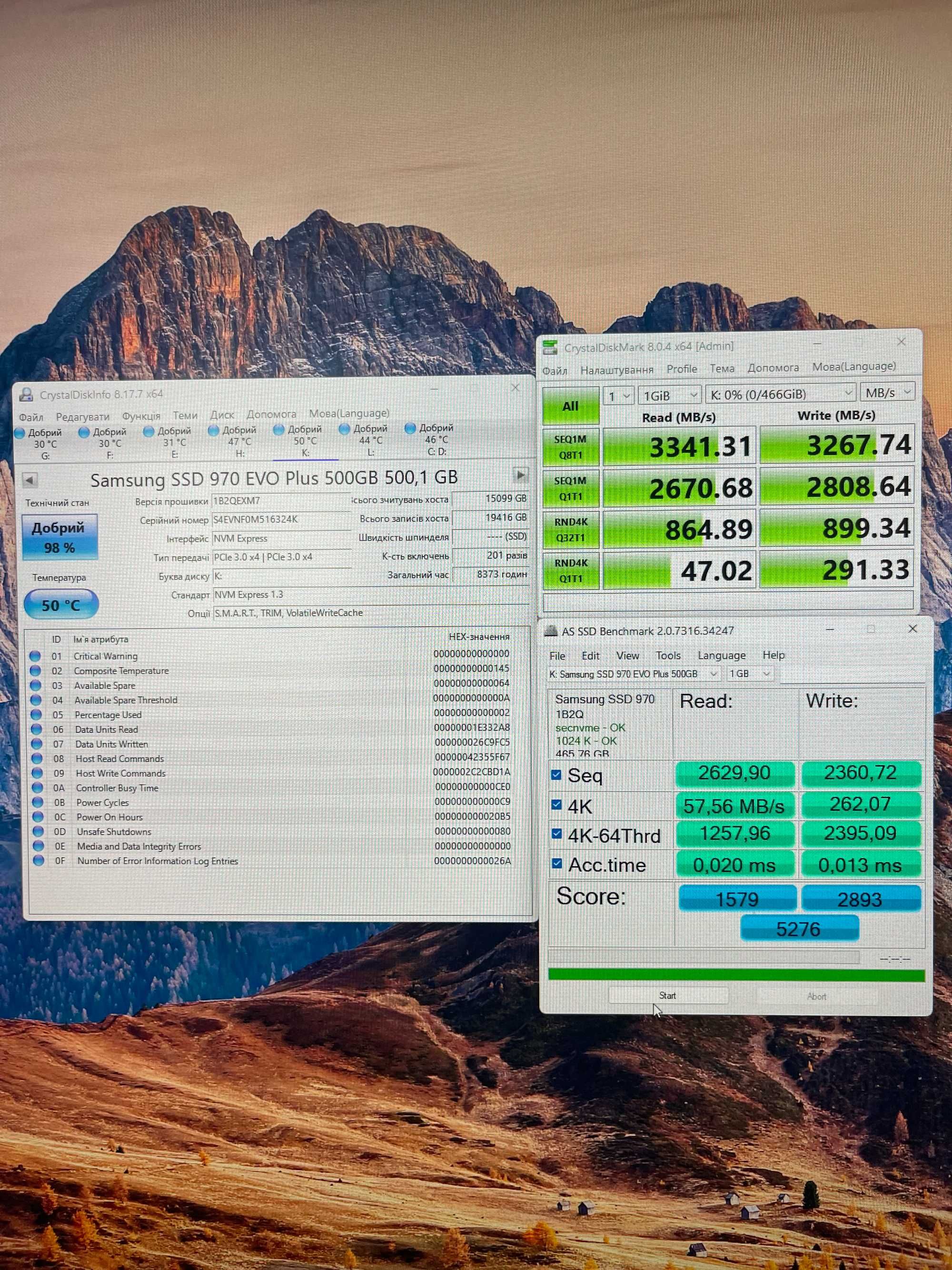
Task: Open View menu in AS SSD Benchmark
Action: coord(627,655)
